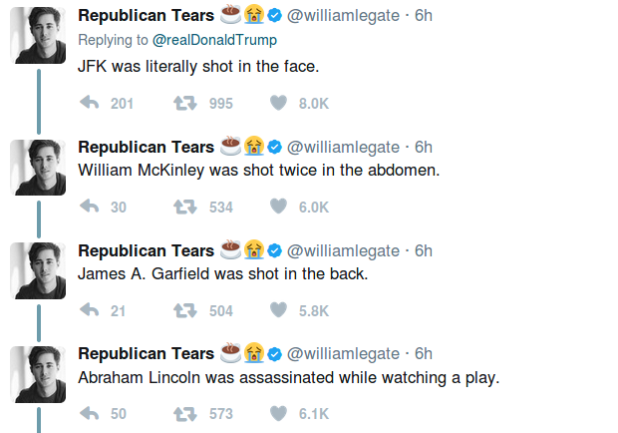Reply to the James A. Garfield tweet

(89, 310)
